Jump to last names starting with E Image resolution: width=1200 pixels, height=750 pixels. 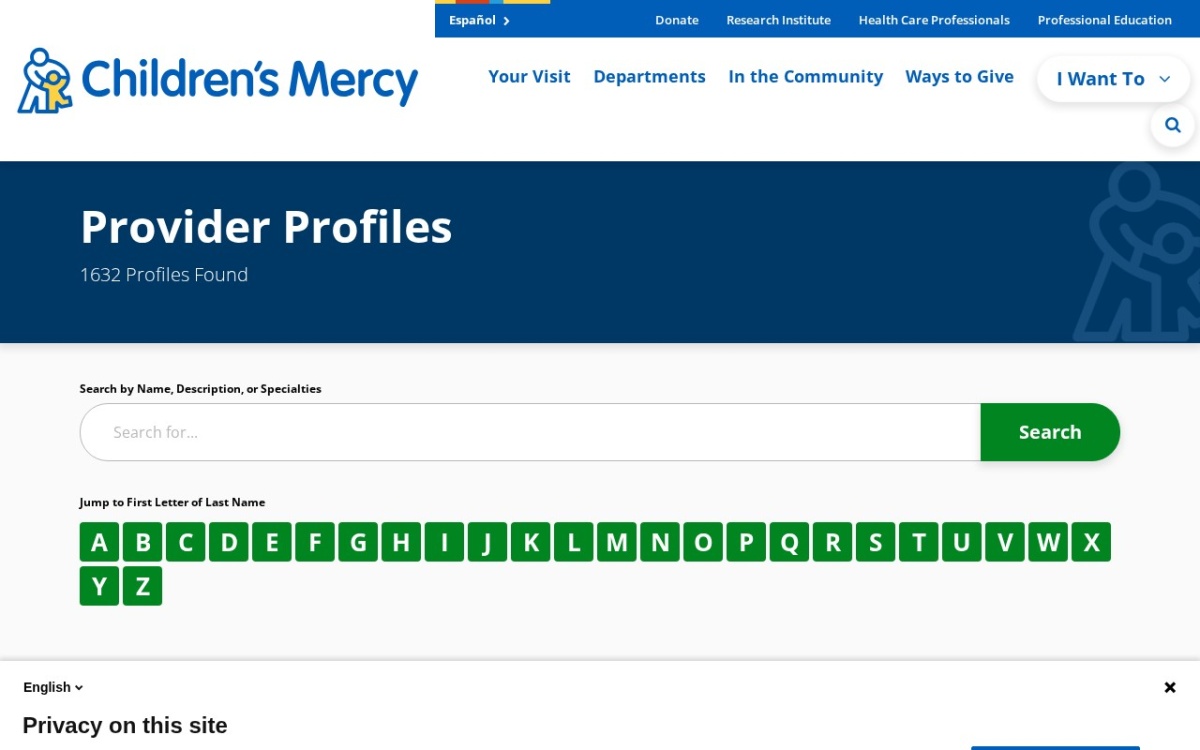(271, 542)
